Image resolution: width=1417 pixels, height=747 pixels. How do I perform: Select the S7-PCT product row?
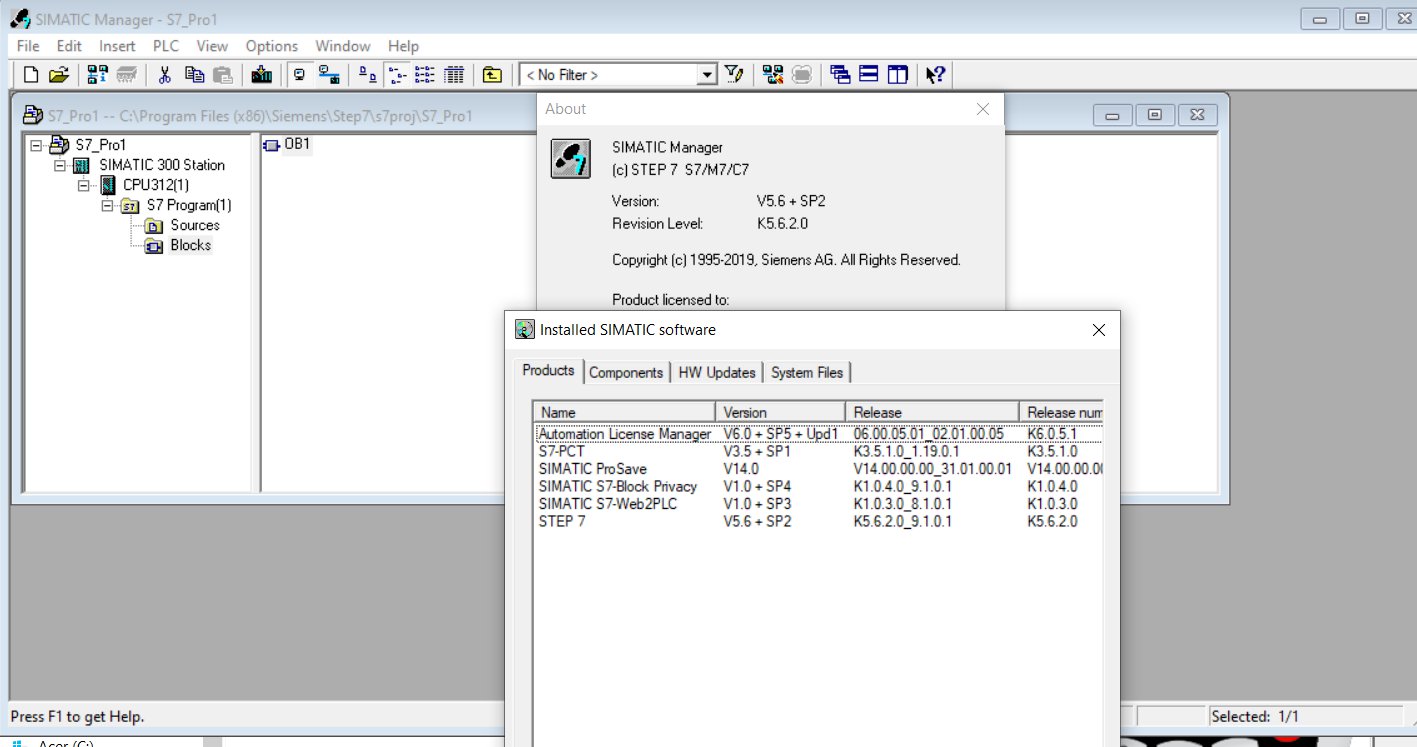[x=819, y=451]
